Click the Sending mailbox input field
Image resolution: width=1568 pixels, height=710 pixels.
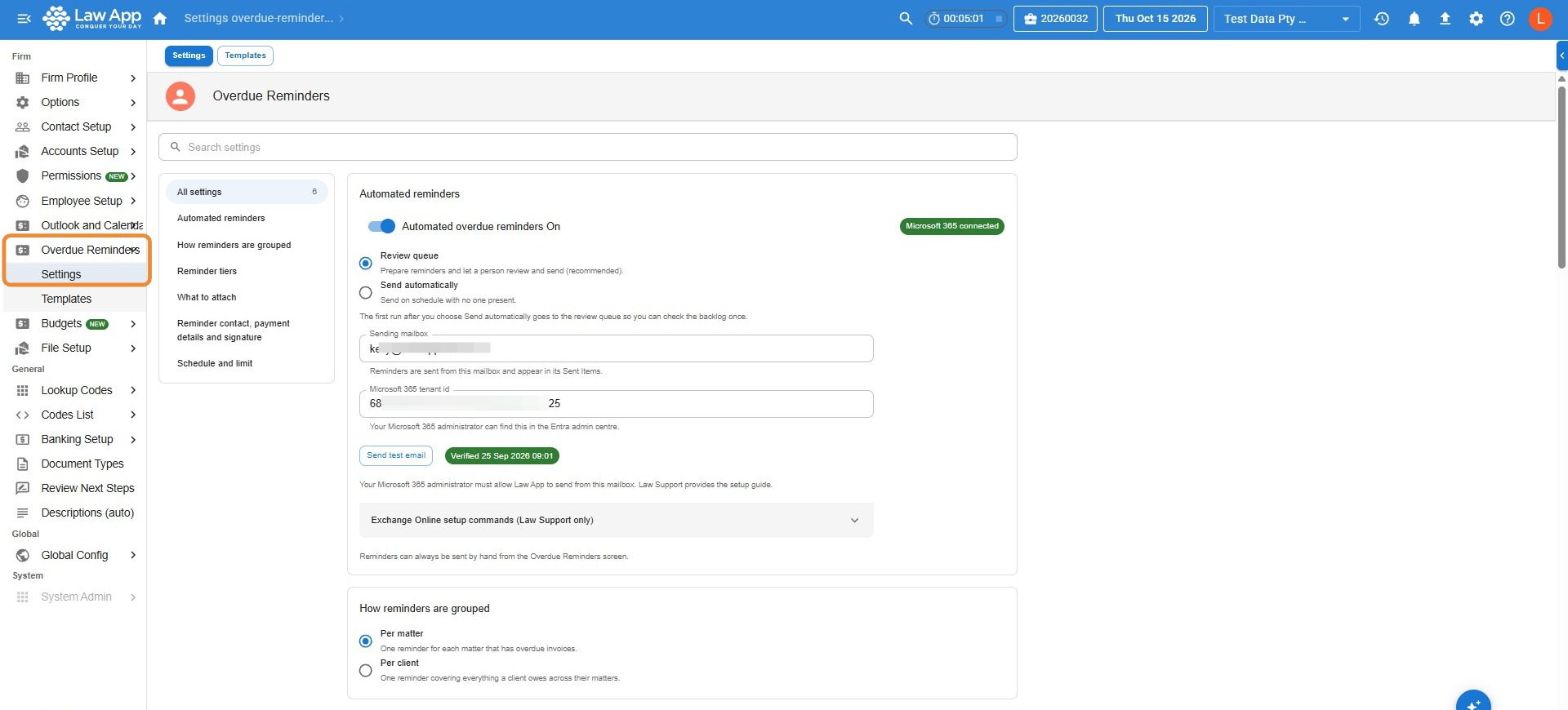(x=617, y=348)
